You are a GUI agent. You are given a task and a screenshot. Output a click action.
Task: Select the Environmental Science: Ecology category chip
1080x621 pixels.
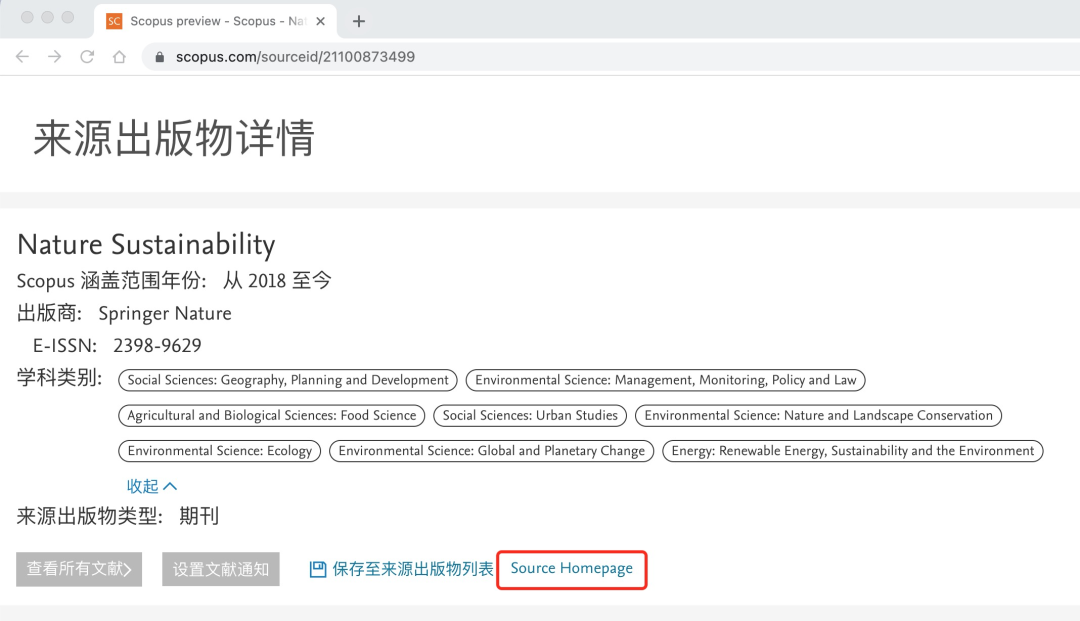tap(219, 451)
